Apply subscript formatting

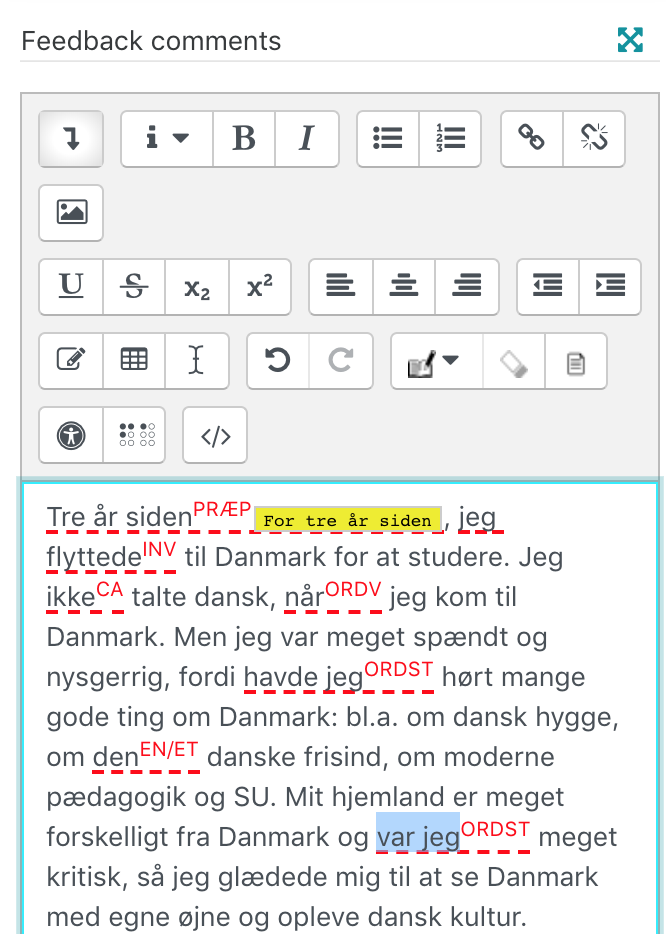click(197, 287)
